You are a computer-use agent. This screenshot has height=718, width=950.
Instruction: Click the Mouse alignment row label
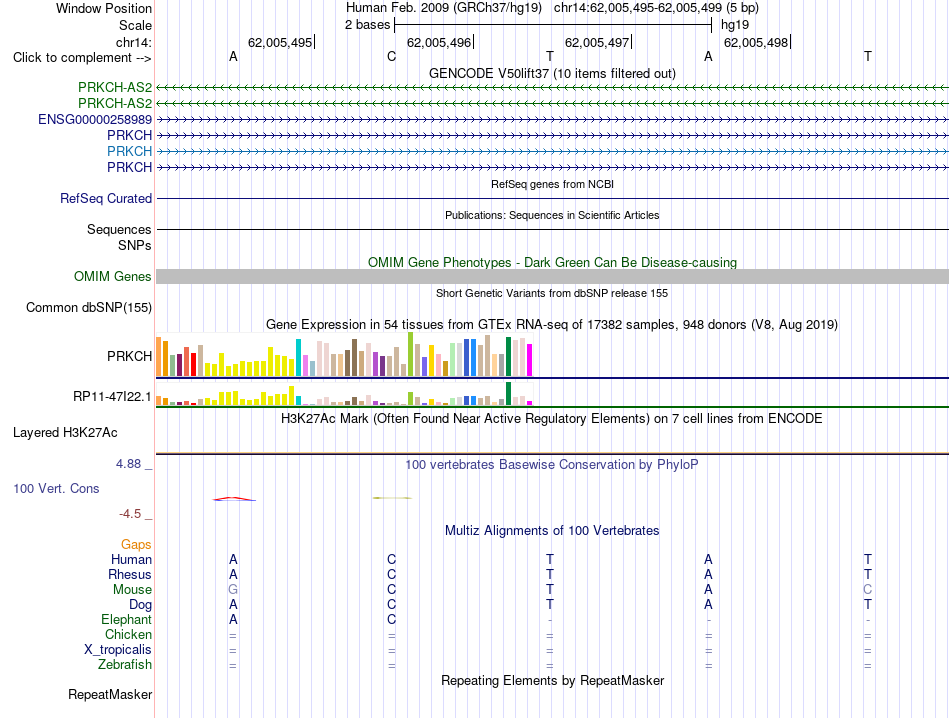[132, 590]
